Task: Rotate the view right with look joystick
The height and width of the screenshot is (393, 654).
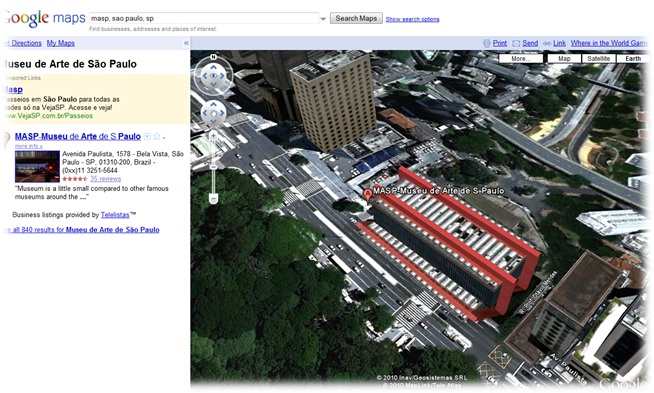Action: (x=222, y=76)
